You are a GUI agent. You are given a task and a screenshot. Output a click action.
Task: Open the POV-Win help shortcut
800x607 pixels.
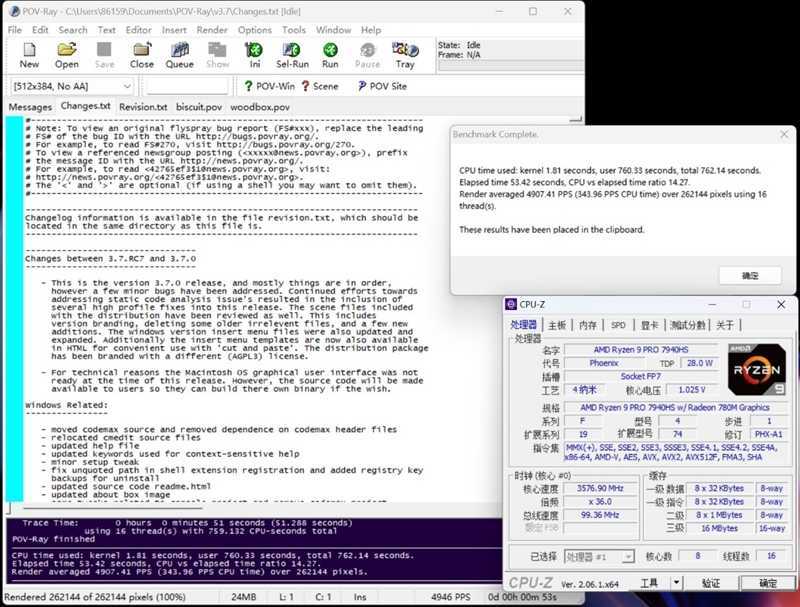pyautogui.click(x=268, y=86)
